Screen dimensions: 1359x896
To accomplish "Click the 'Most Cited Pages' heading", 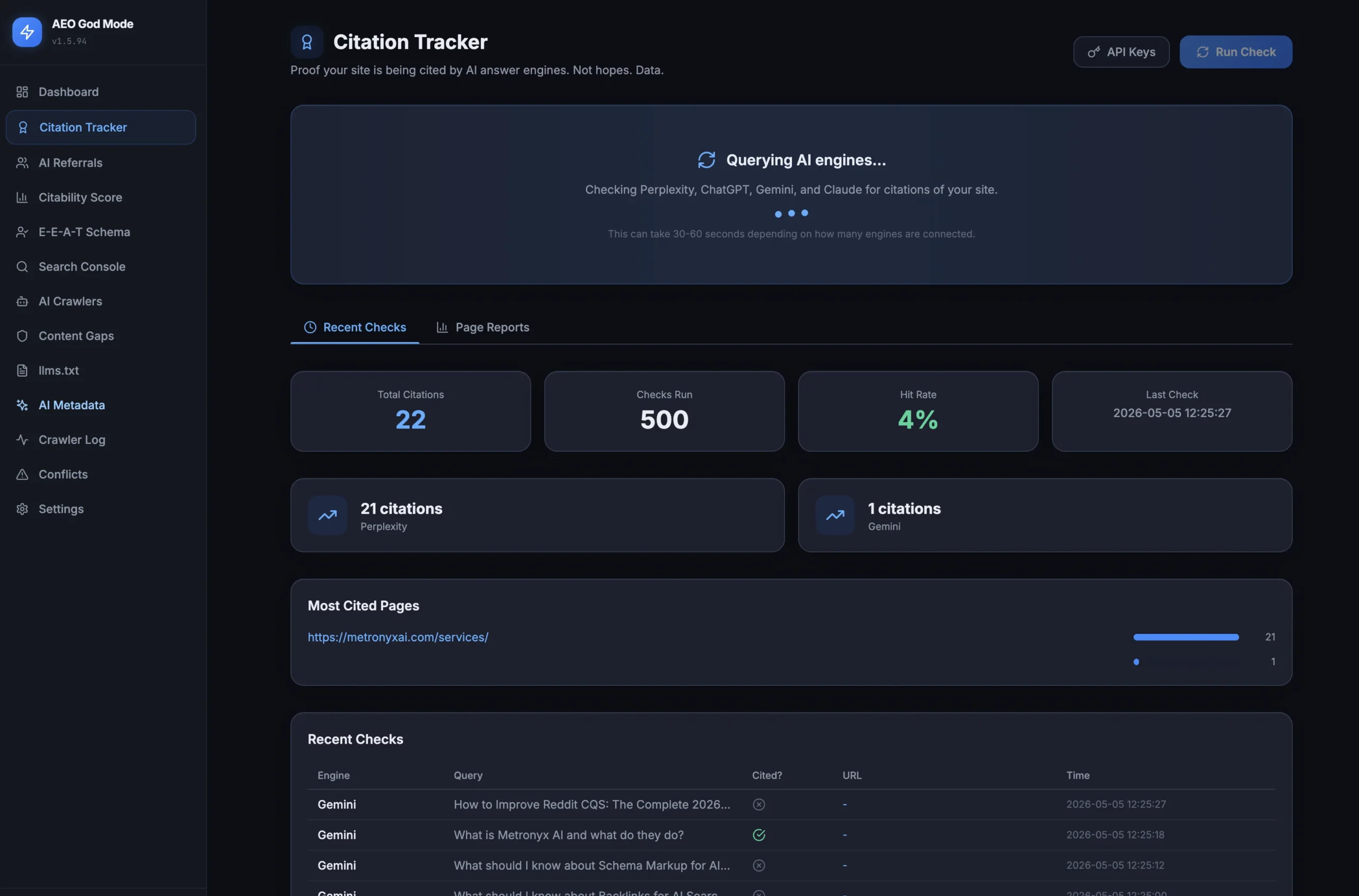I will click(x=364, y=606).
